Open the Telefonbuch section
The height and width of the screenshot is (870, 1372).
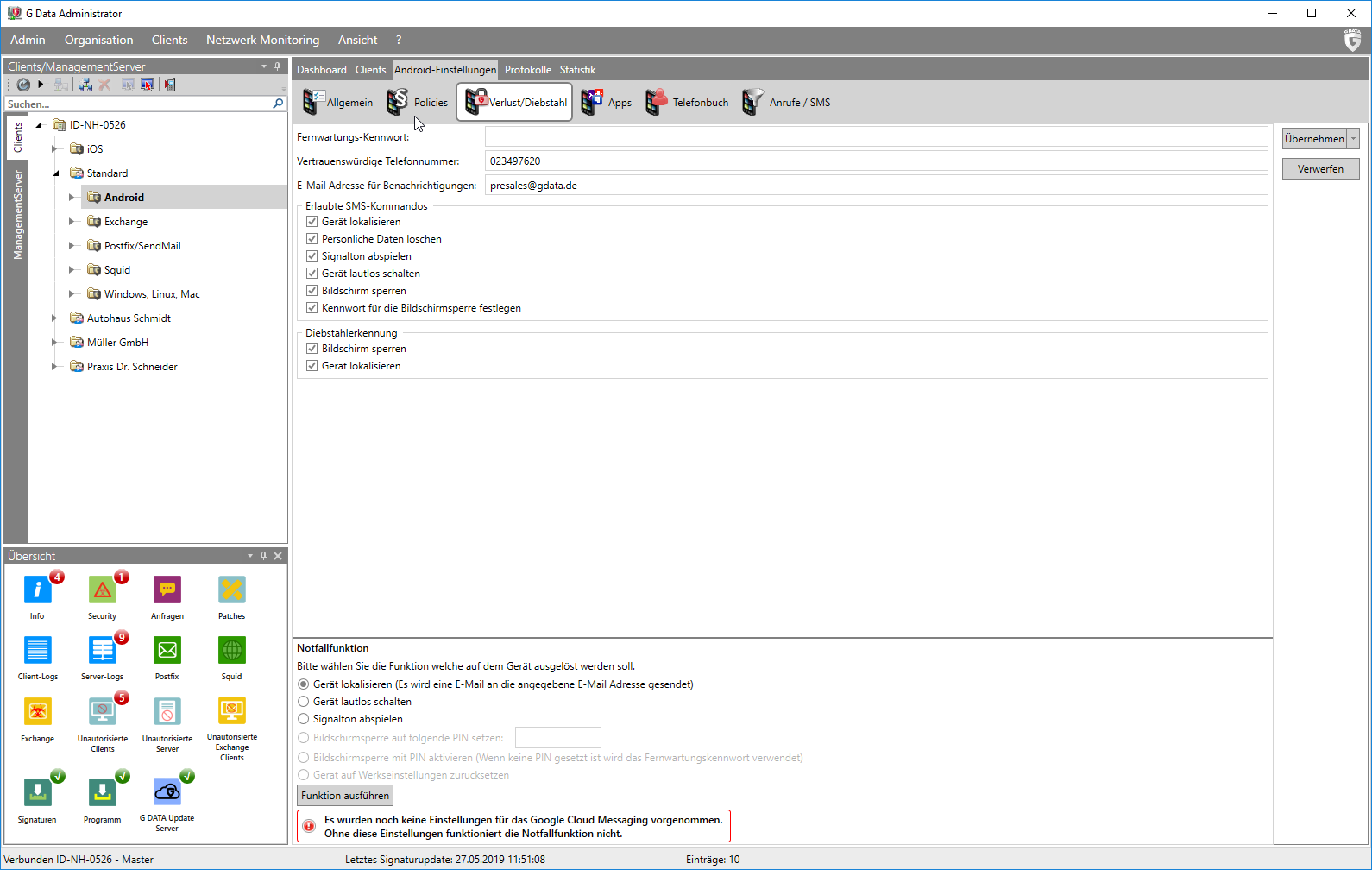click(x=688, y=102)
